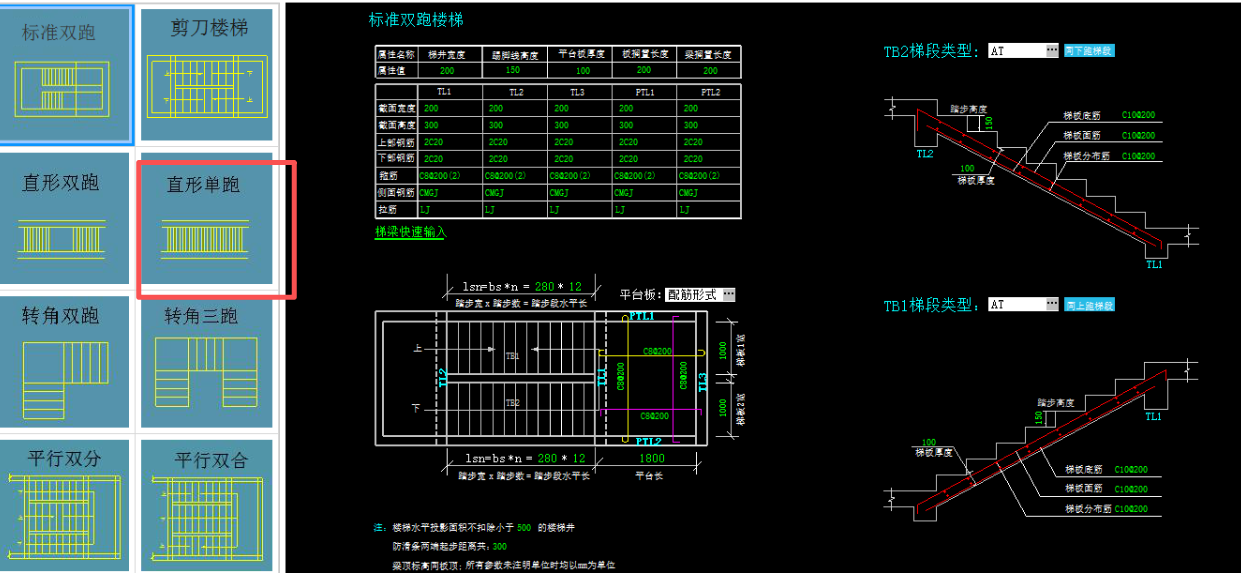Select the 平行双合 stair template
Screen dimensions: 1241x573
[207, 505]
